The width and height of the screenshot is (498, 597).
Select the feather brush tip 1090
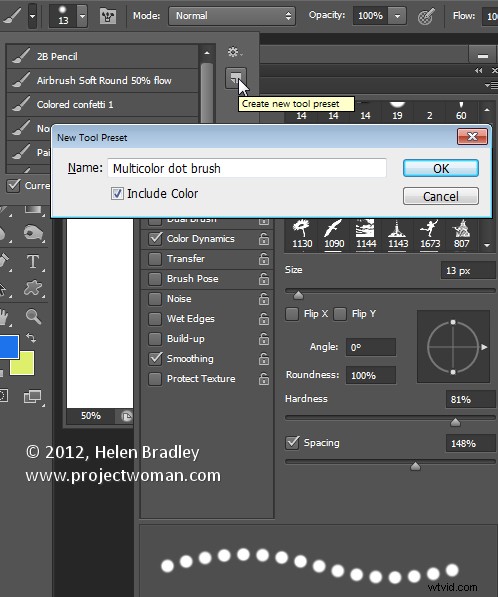pyautogui.click(x=334, y=234)
